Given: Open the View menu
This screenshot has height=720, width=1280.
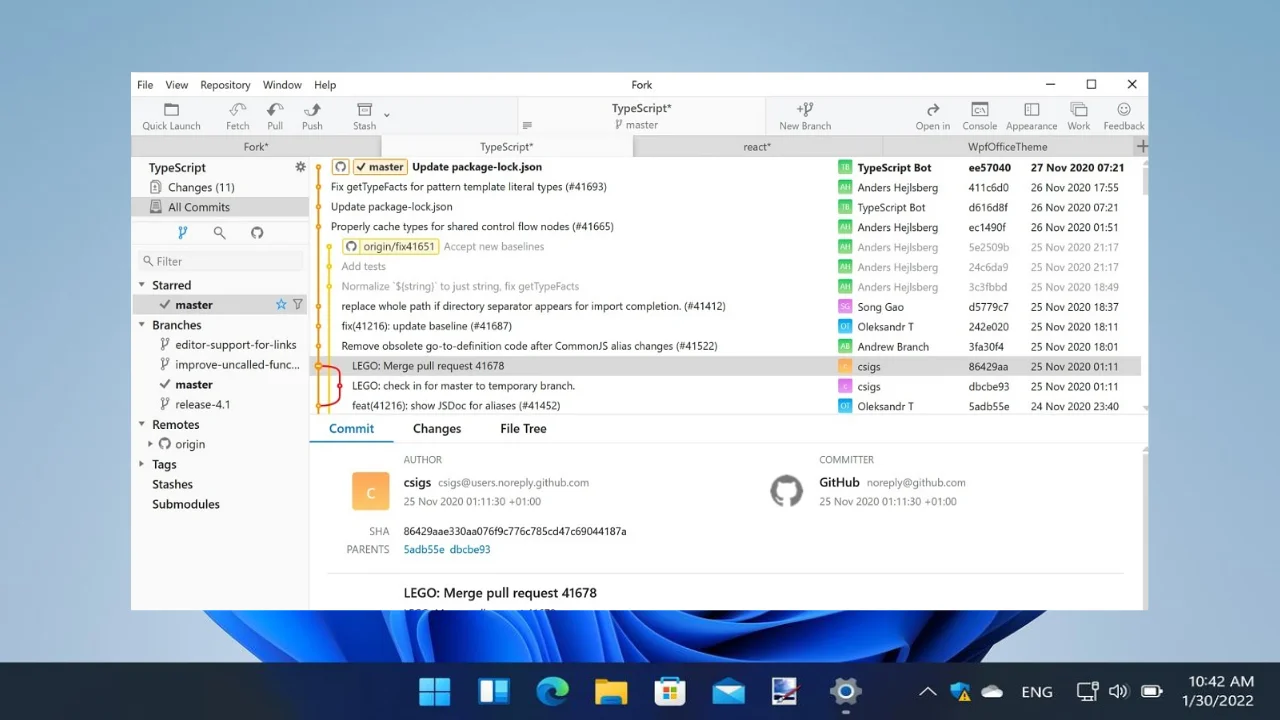Looking at the screenshot, I should pyautogui.click(x=177, y=85).
